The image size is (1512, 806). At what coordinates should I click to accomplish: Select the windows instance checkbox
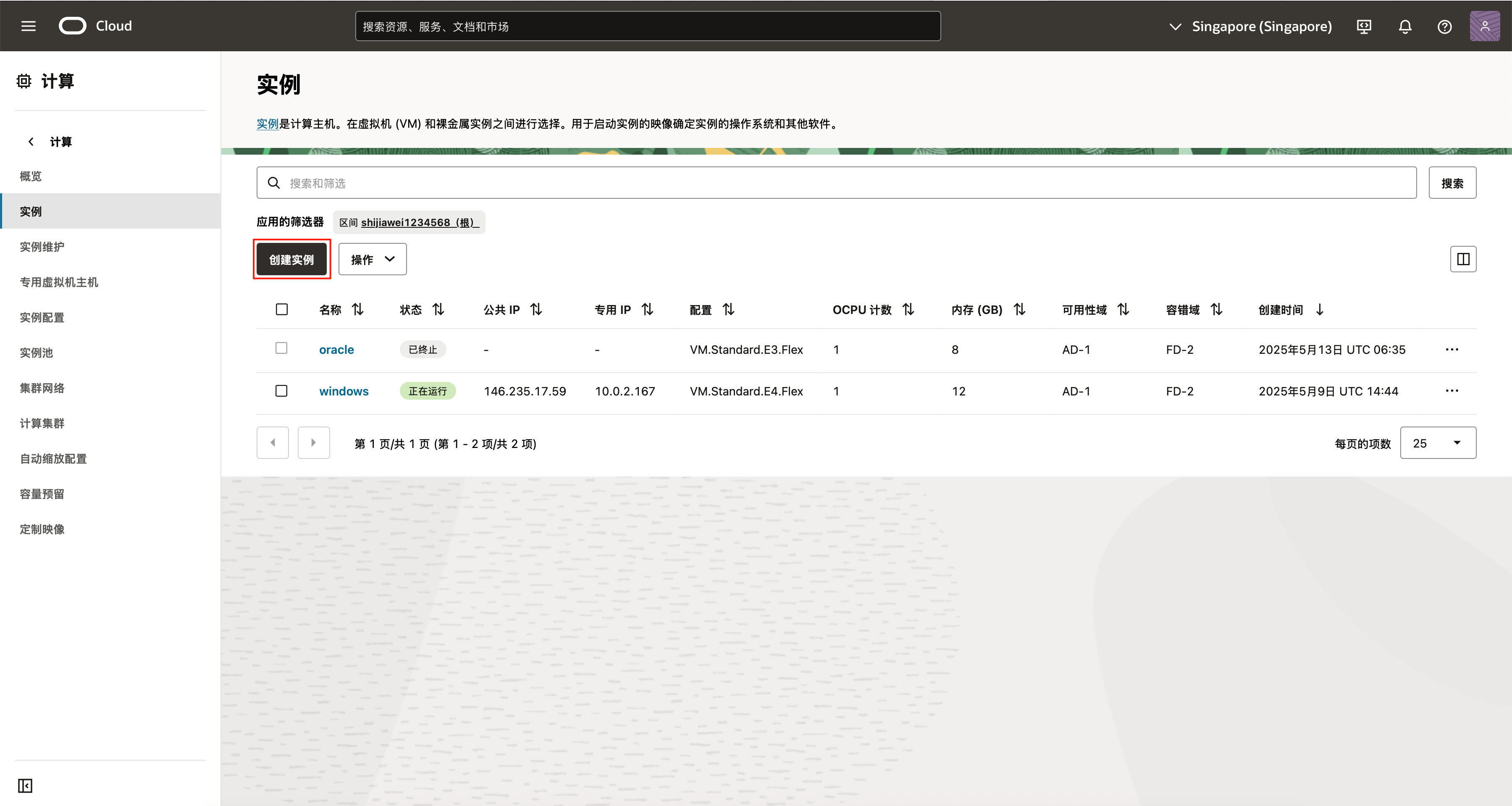tap(281, 391)
